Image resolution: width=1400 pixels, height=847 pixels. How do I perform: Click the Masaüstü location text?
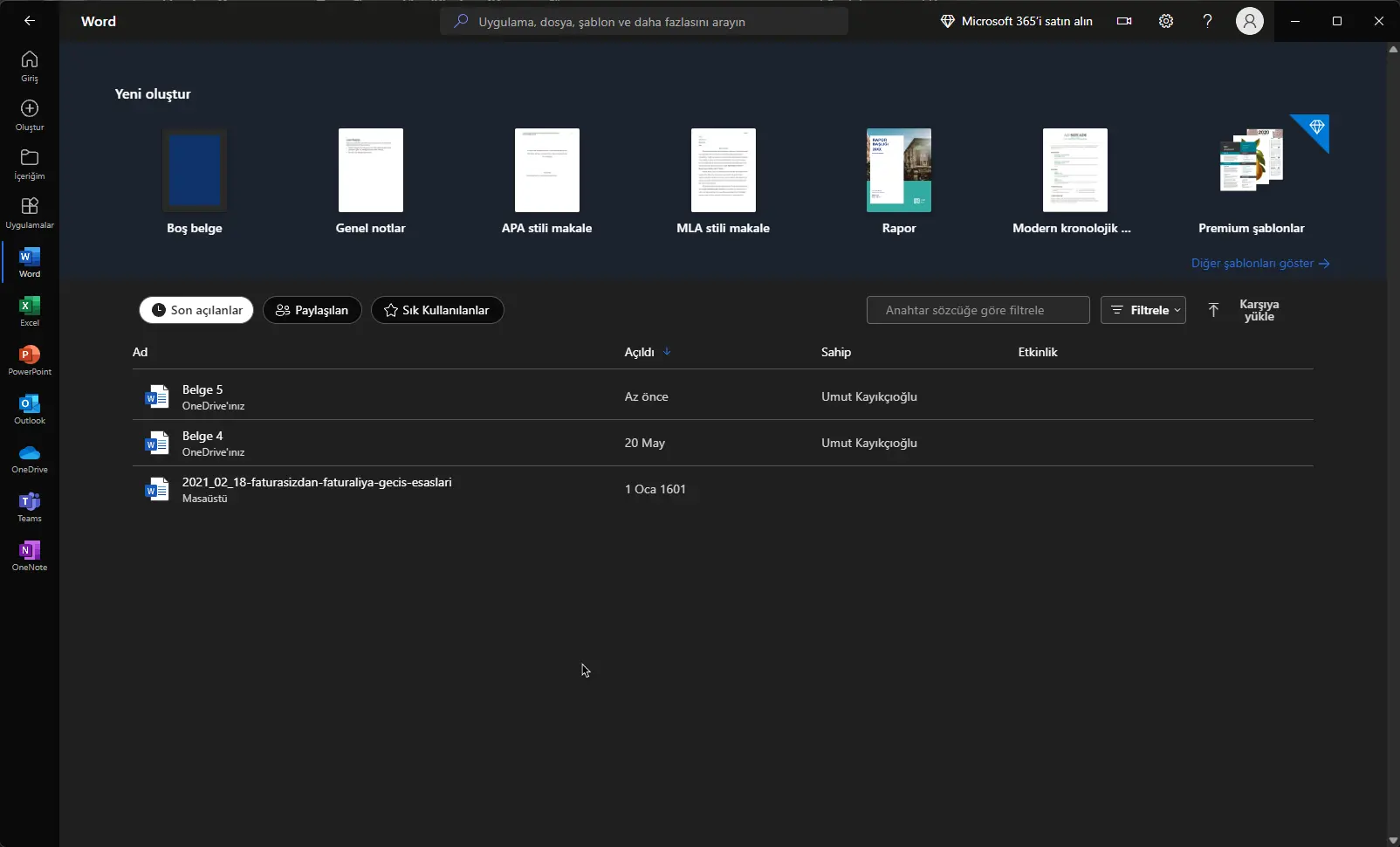click(205, 499)
